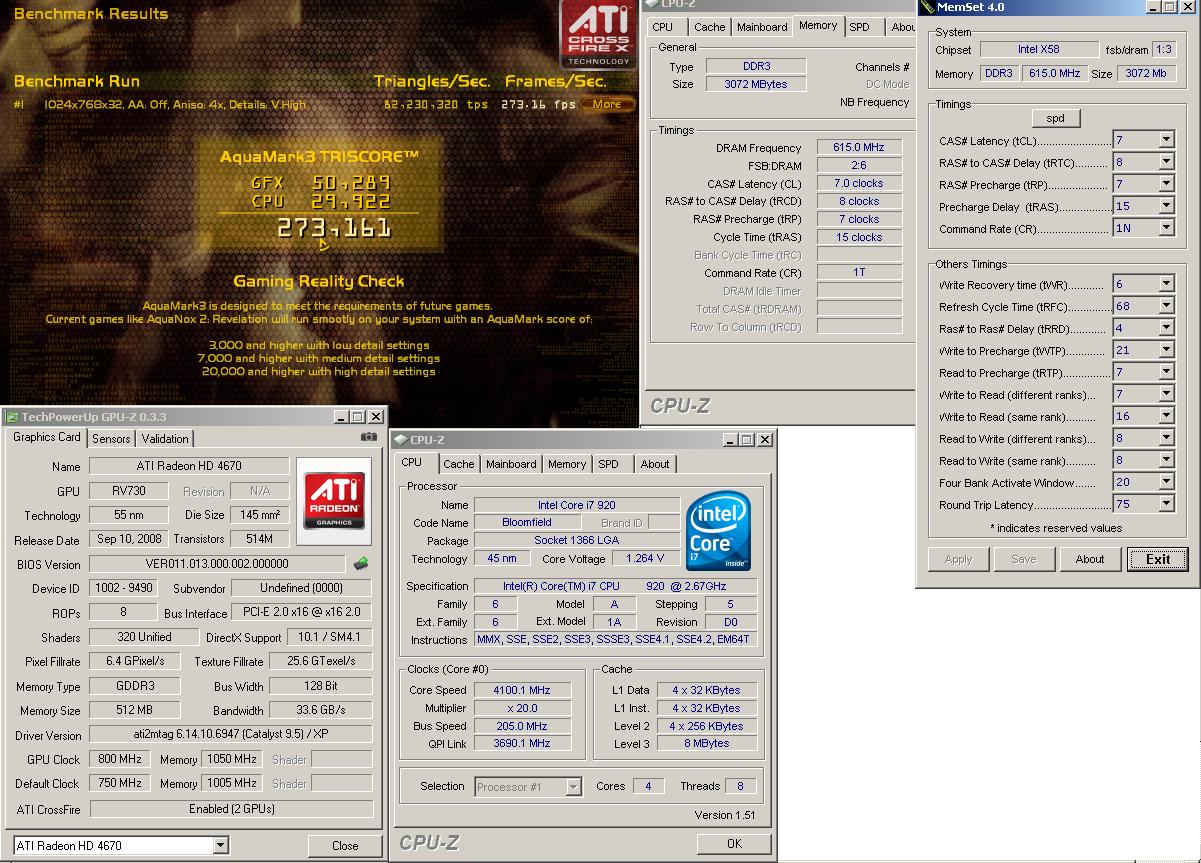Click the GPU-Z screenshot camera icon
1201x863 pixels.
point(367,437)
